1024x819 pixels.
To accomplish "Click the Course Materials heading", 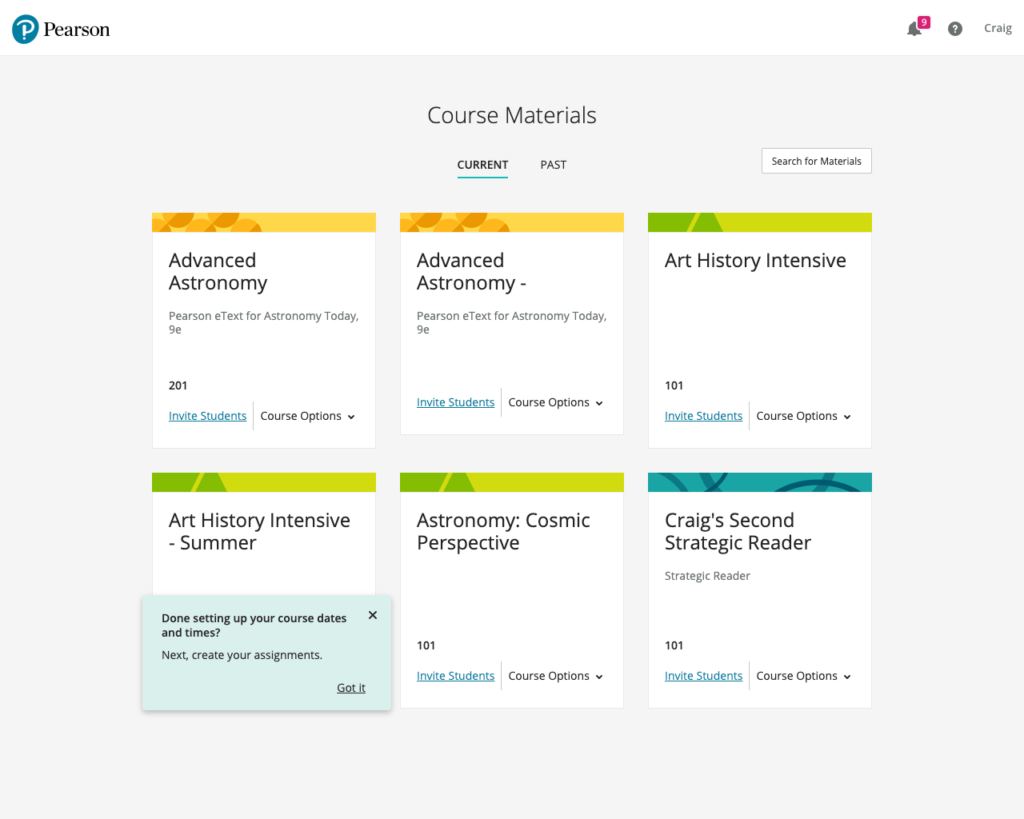I will pyautogui.click(x=512, y=115).
